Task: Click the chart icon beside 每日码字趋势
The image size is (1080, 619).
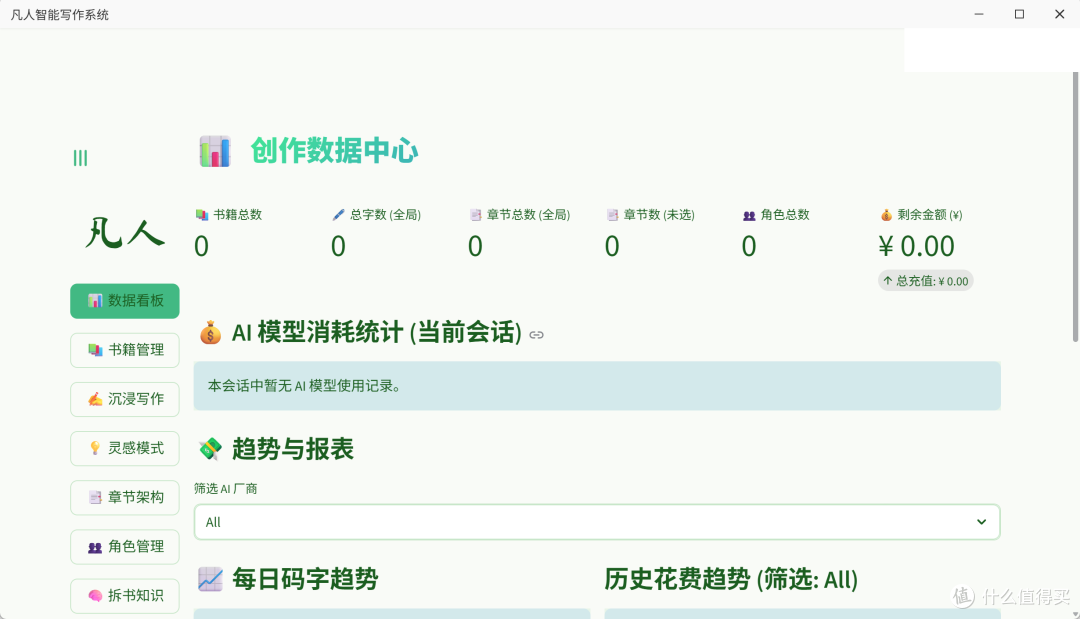Action: (x=210, y=579)
